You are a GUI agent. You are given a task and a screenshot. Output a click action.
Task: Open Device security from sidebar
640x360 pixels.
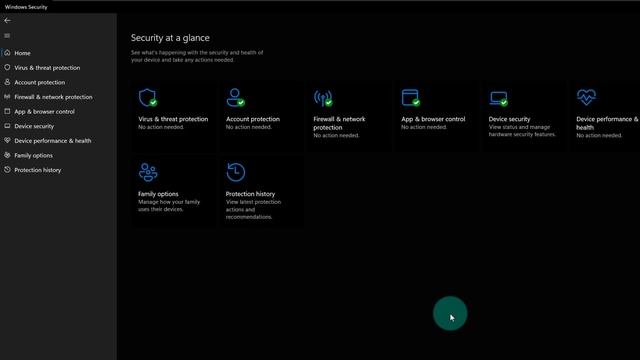coord(34,126)
